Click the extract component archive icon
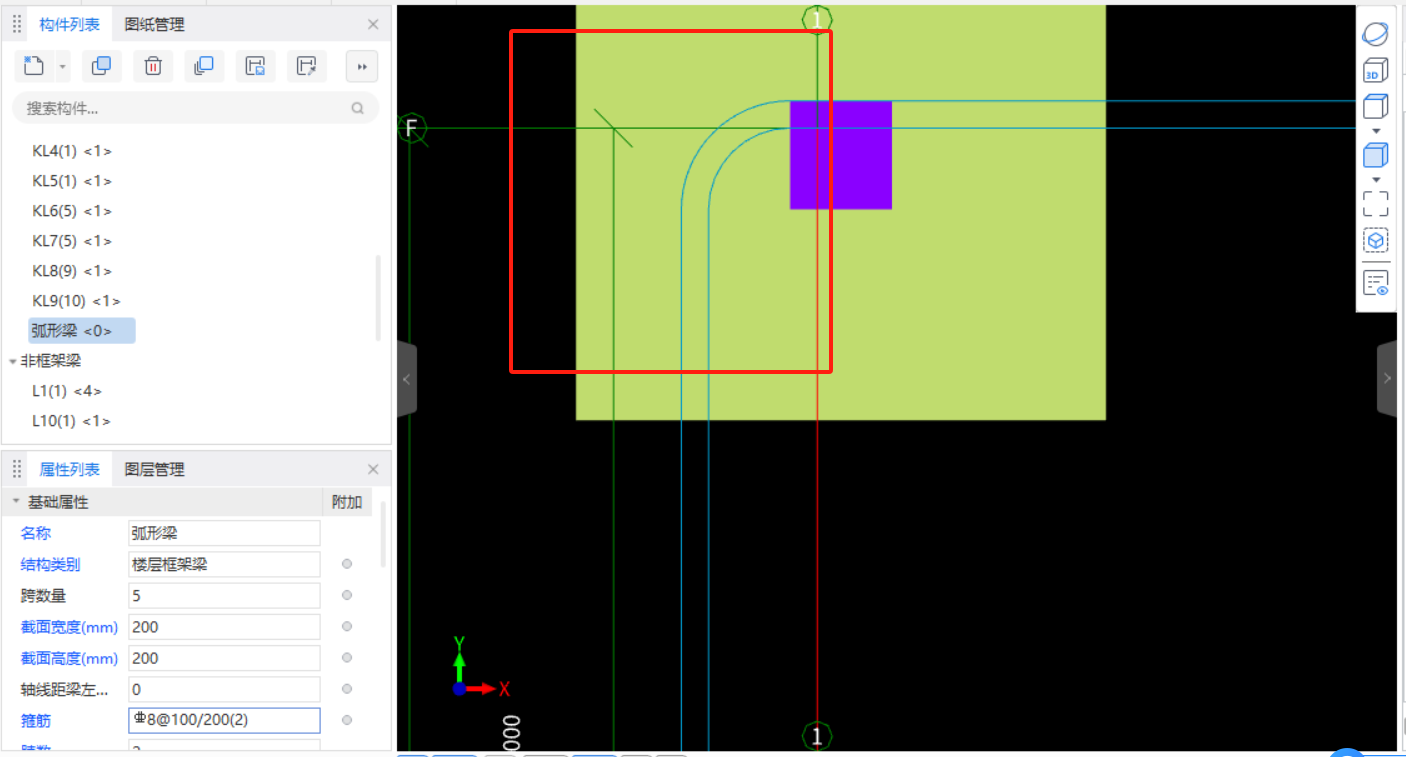Viewport: 1406px width, 757px height. pos(307,66)
